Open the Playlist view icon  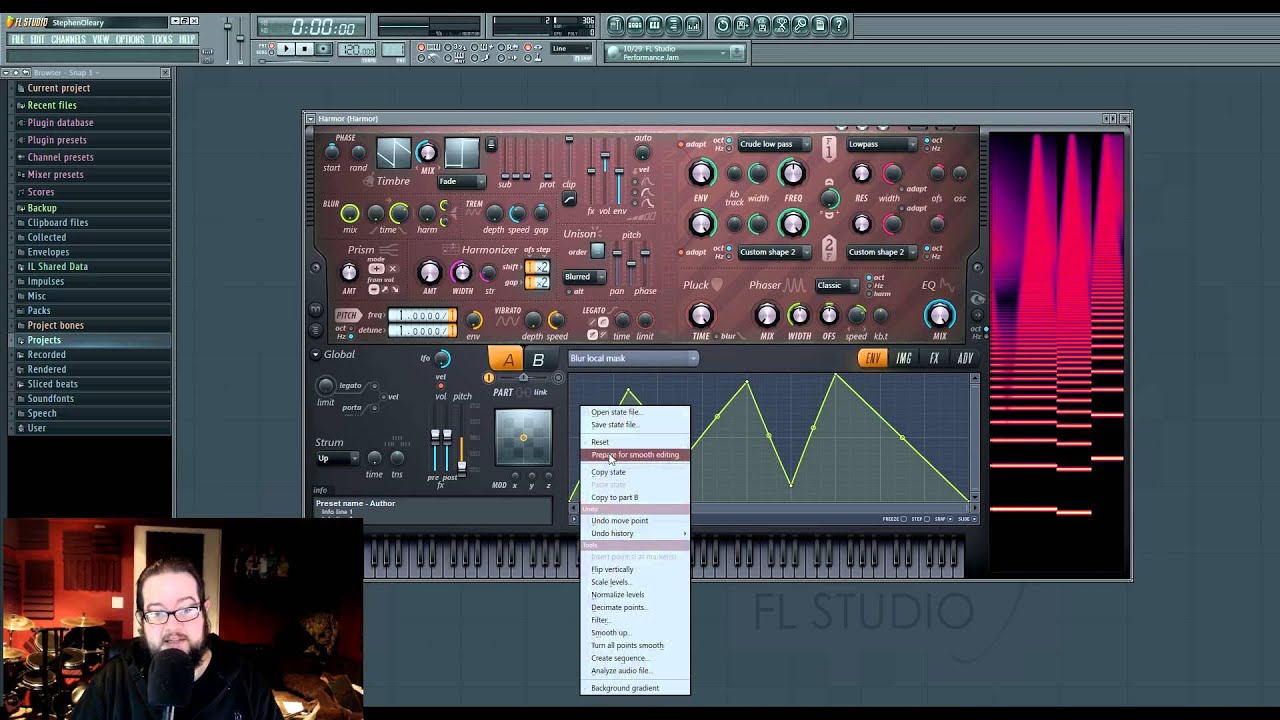pyautogui.click(x=616, y=25)
